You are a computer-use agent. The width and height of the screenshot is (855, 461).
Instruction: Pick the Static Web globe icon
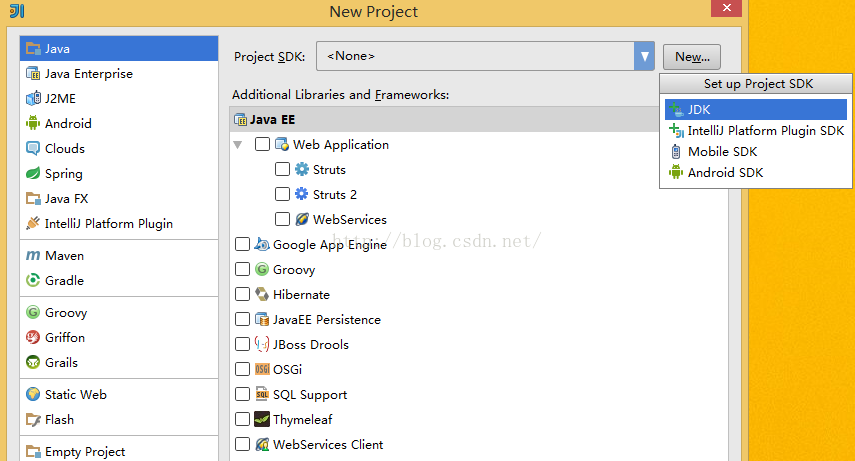33,394
